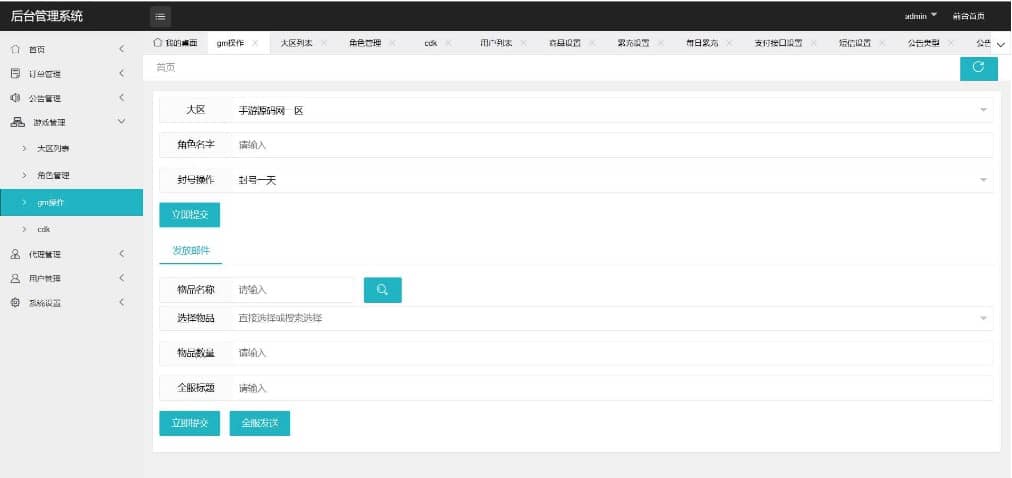This screenshot has height=478, width=1012.
Task: Expand the 选择物品 dropdown list
Action: click(610, 318)
